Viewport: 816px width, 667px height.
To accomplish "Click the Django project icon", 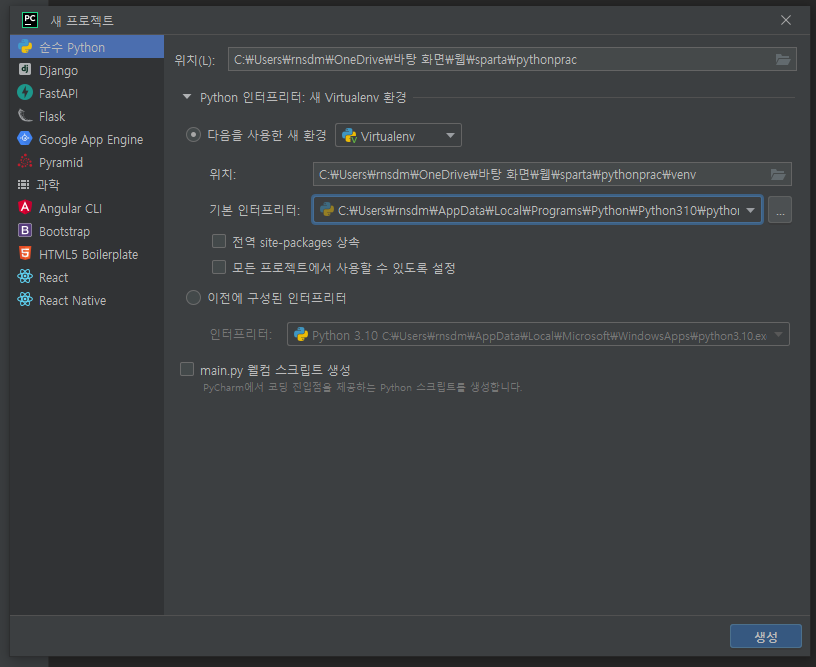I will click(x=25, y=69).
